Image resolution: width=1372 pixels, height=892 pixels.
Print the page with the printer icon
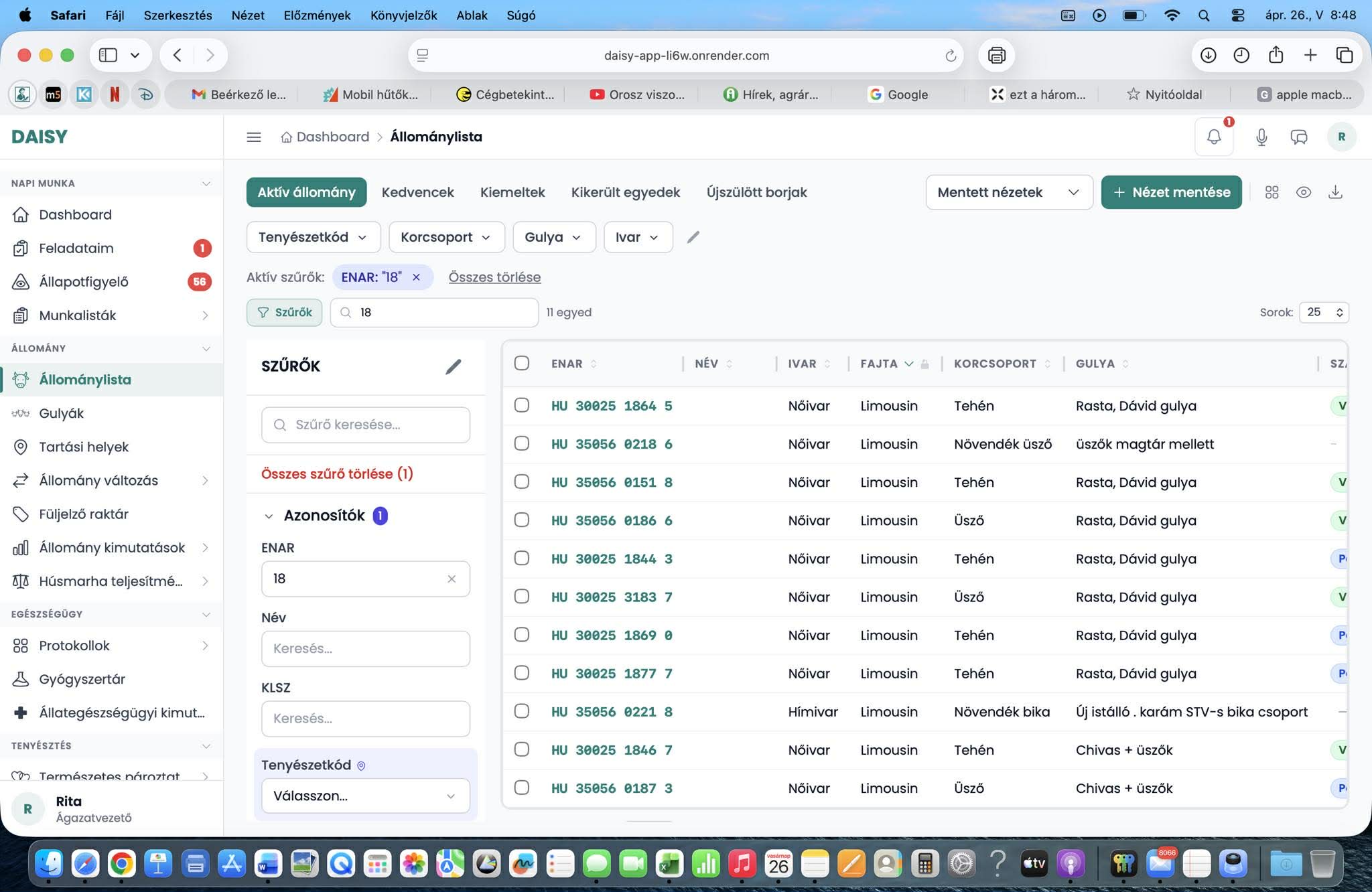click(996, 55)
